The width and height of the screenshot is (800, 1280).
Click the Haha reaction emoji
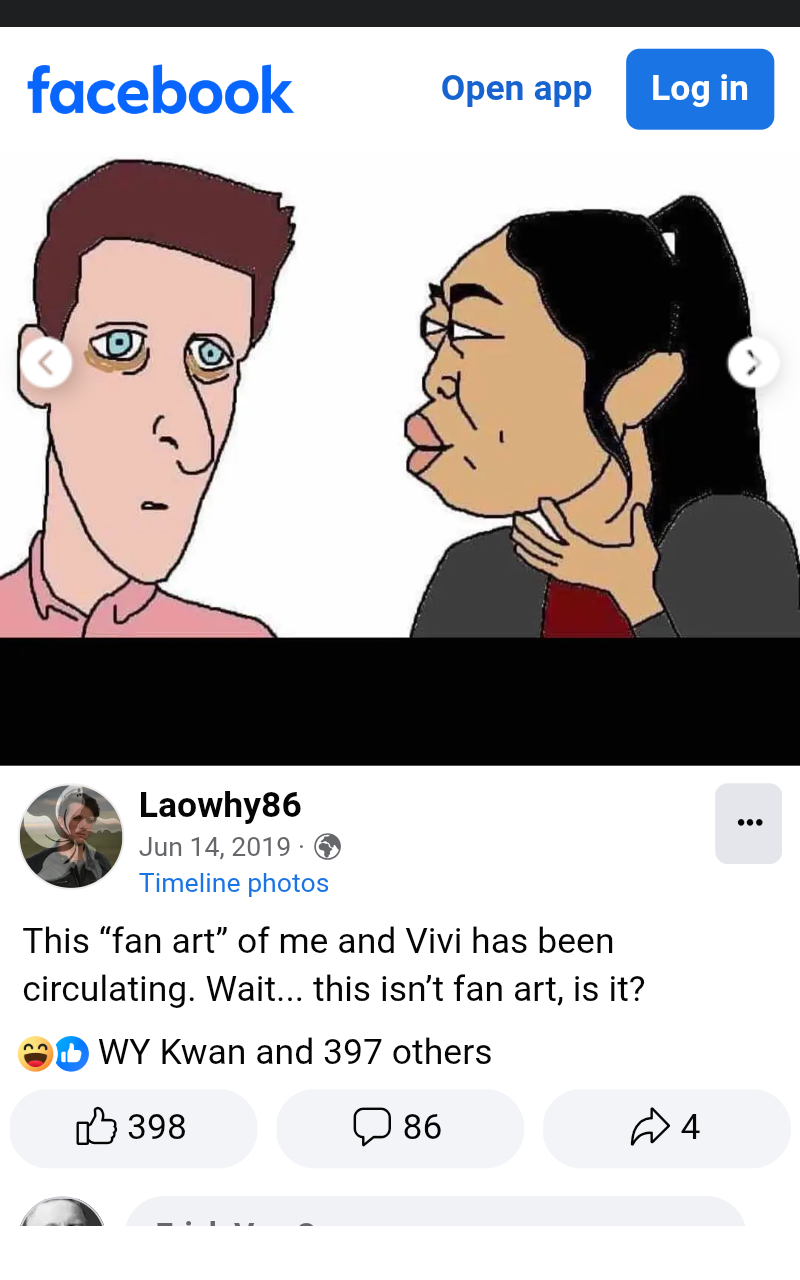(x=36, y=1053)
